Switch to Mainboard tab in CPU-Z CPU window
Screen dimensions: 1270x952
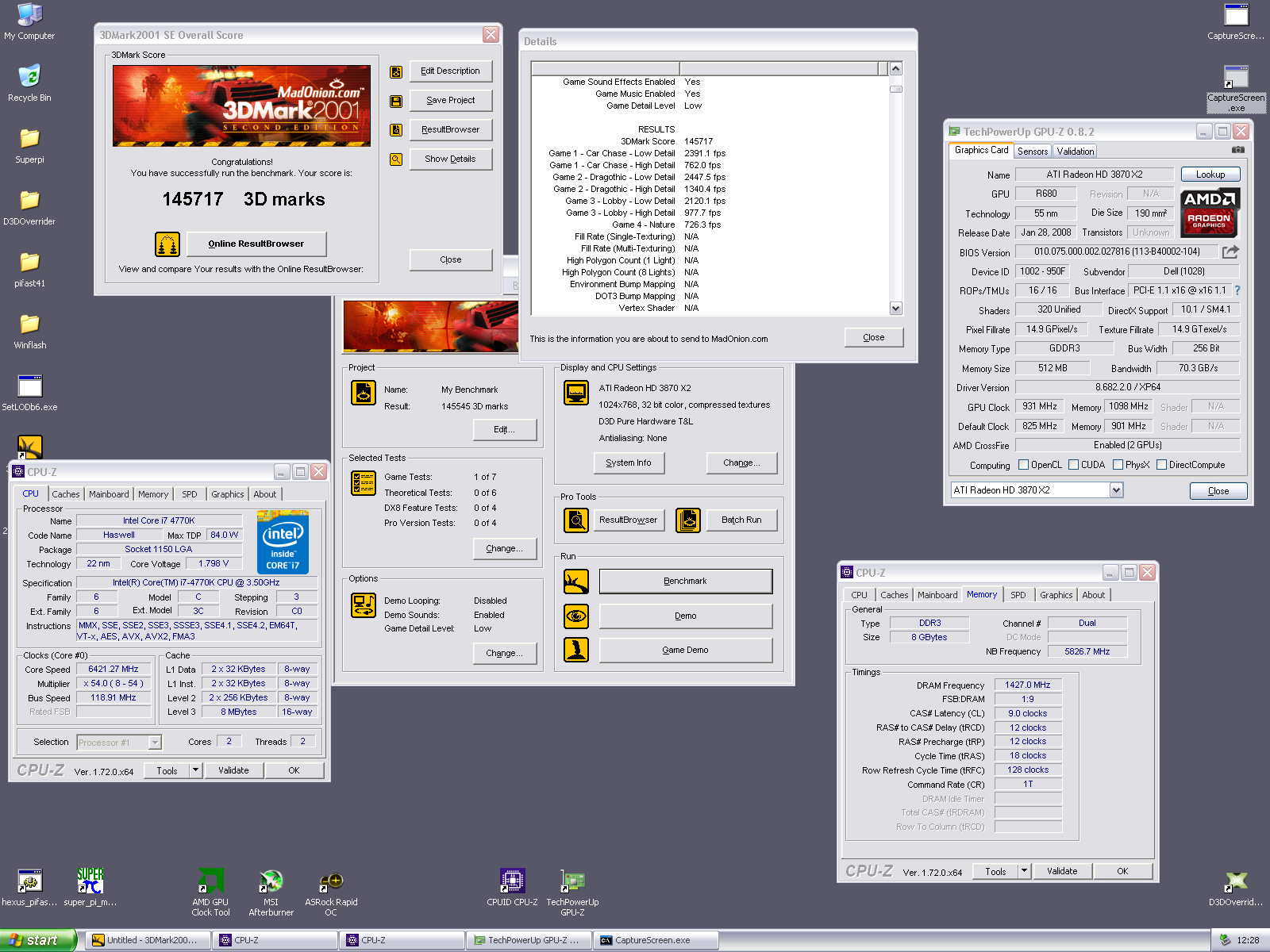pyautogui.click(x=109, y=494)
